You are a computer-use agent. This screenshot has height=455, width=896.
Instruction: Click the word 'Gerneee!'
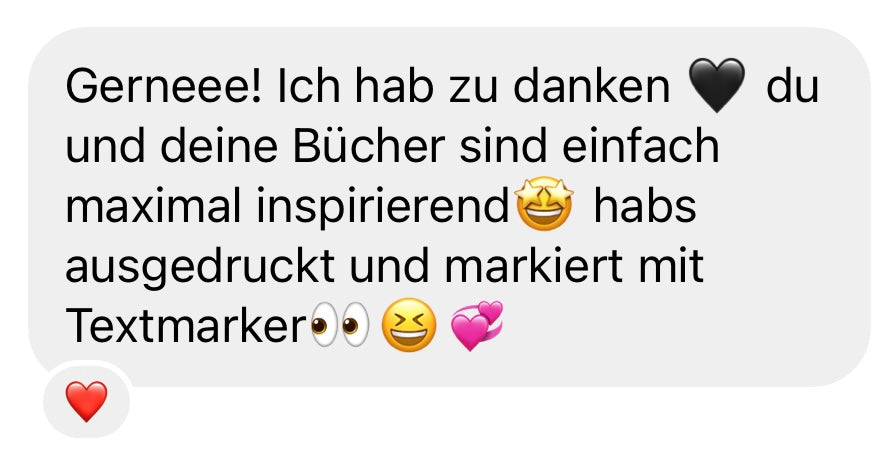(x=164, y=87)
